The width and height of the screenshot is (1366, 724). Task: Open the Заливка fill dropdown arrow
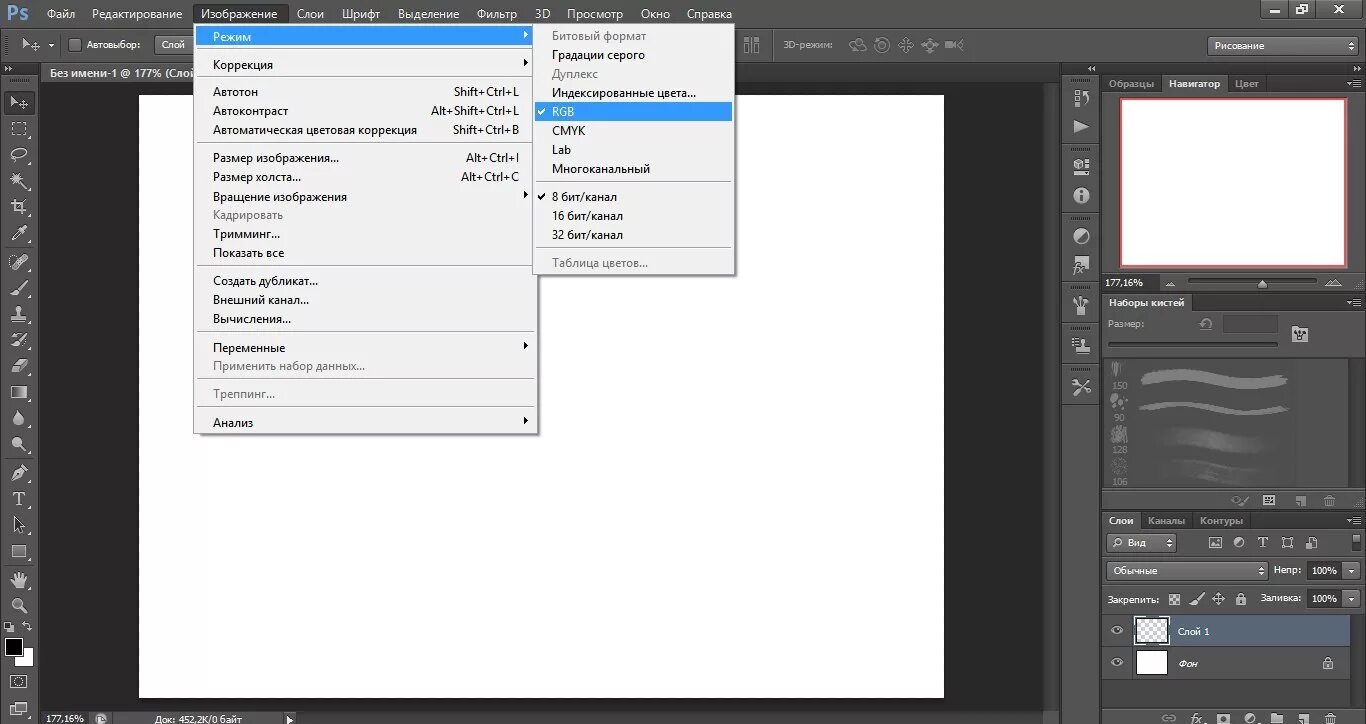pos(1352,598)
